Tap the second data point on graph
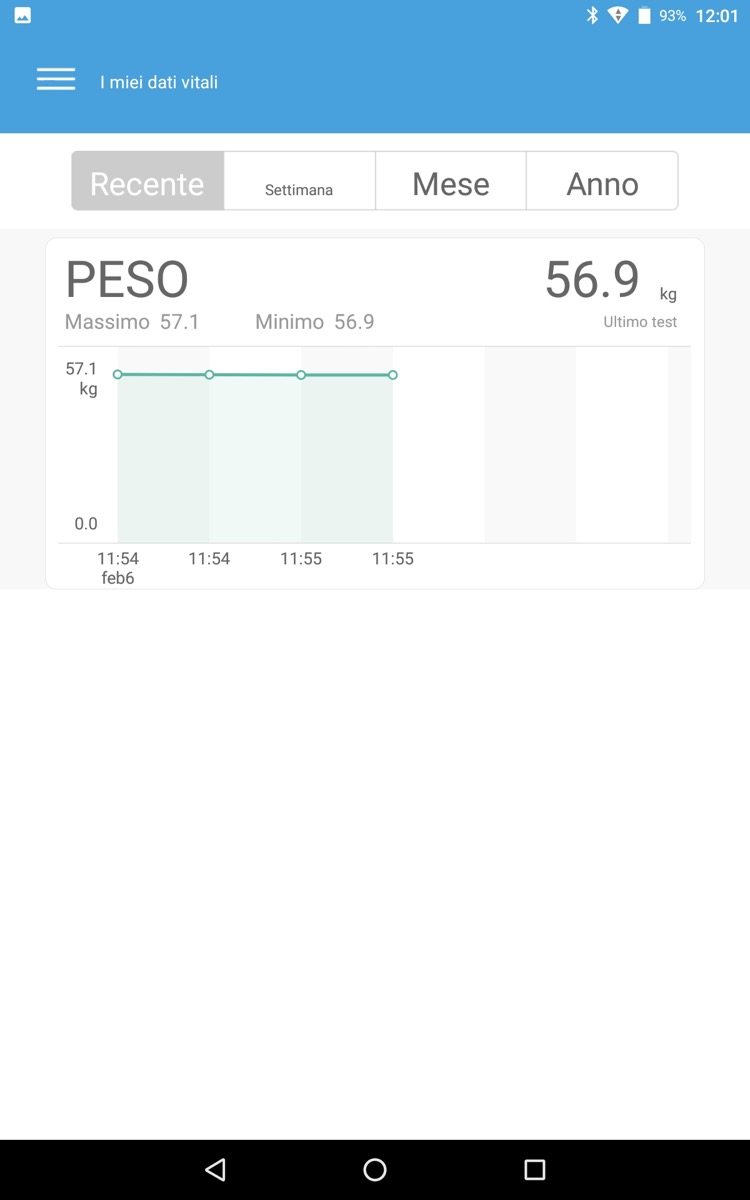 209,374
